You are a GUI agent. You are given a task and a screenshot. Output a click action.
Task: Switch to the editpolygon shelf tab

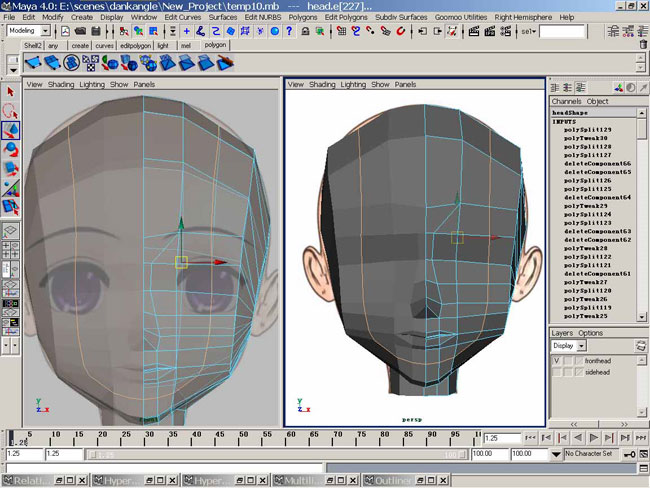coord(135,46)
